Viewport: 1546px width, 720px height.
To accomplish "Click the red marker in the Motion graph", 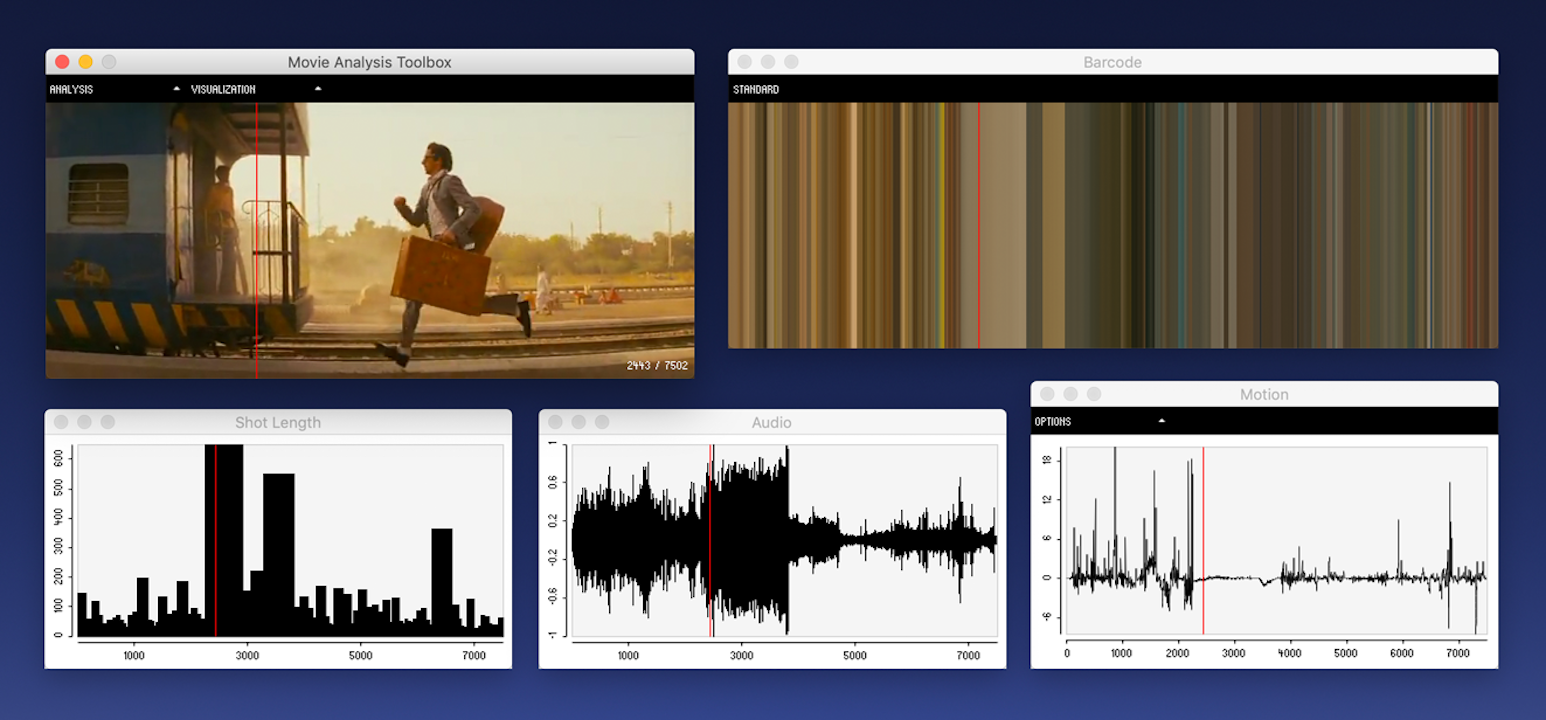I will point(1203,540).
